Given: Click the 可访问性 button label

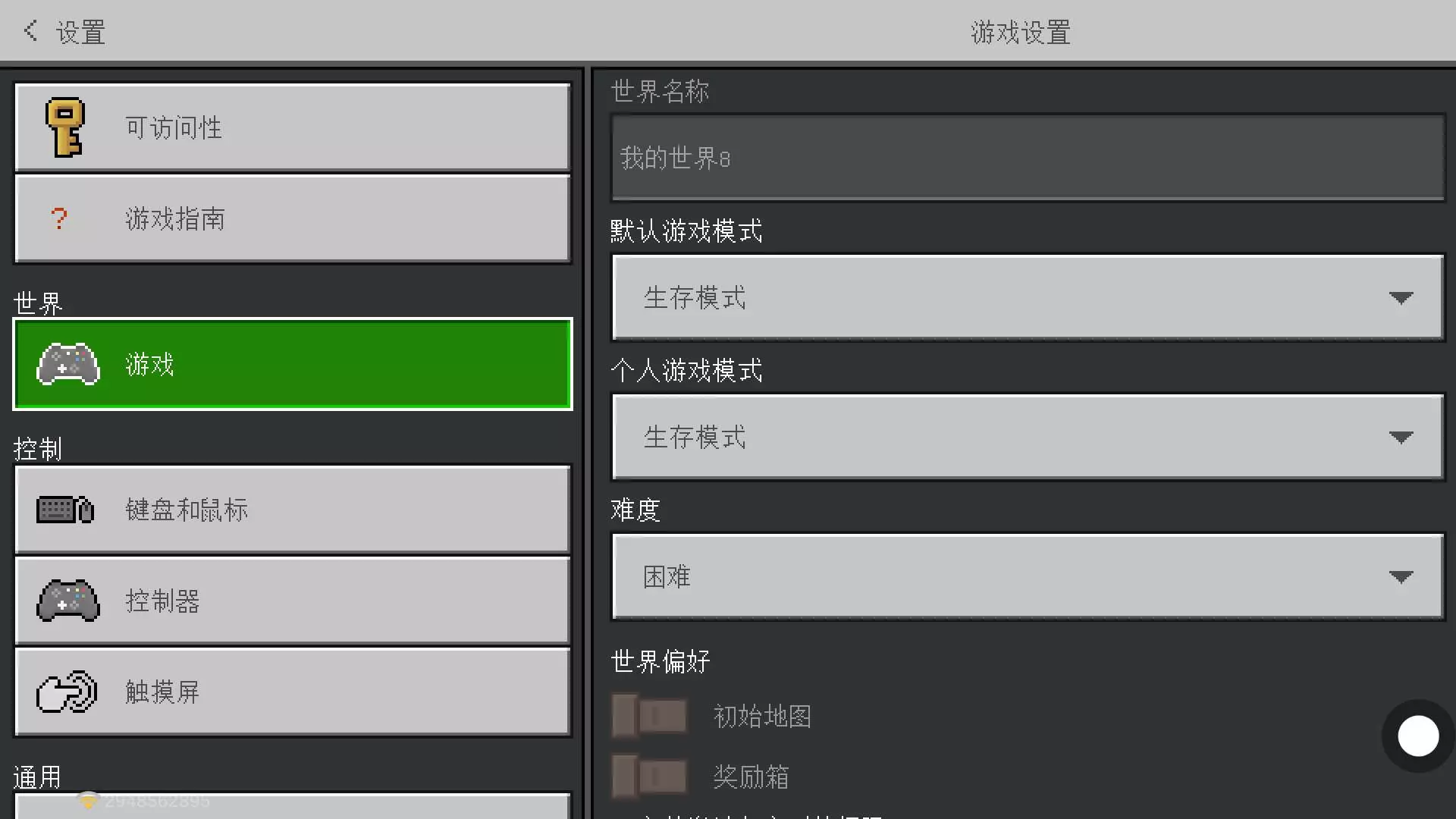Looking at the screenshot, I should [x=174, y=127].
